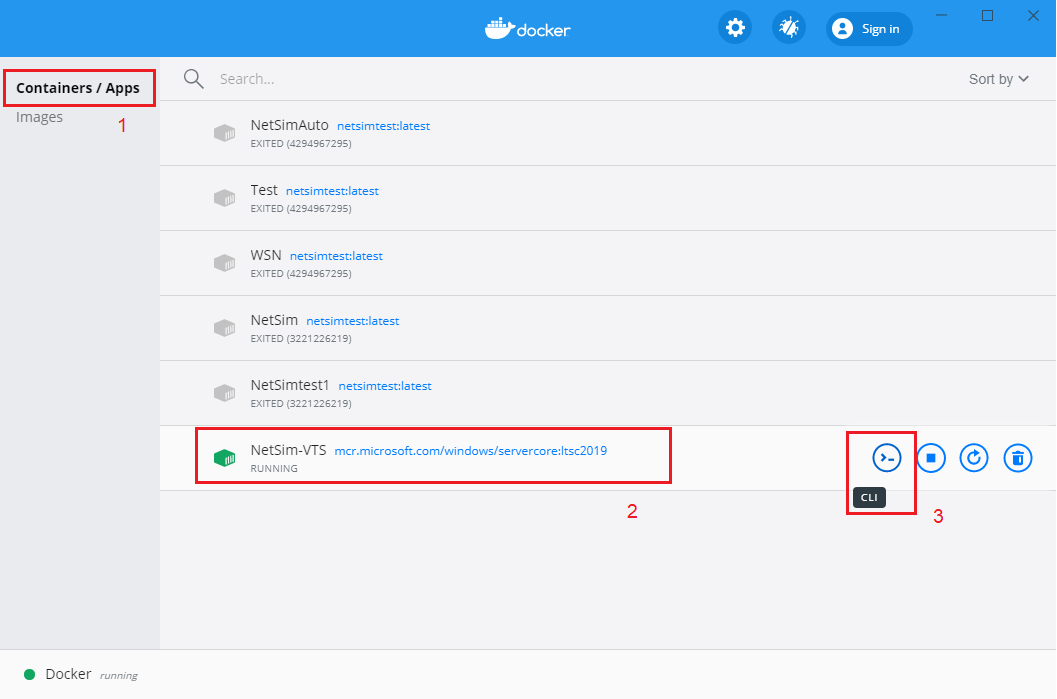Open the mcr.microsoft.com servercore:ltsc2019 link
The width and height of the screenshot is (1057, 699).
click(471, 451)
